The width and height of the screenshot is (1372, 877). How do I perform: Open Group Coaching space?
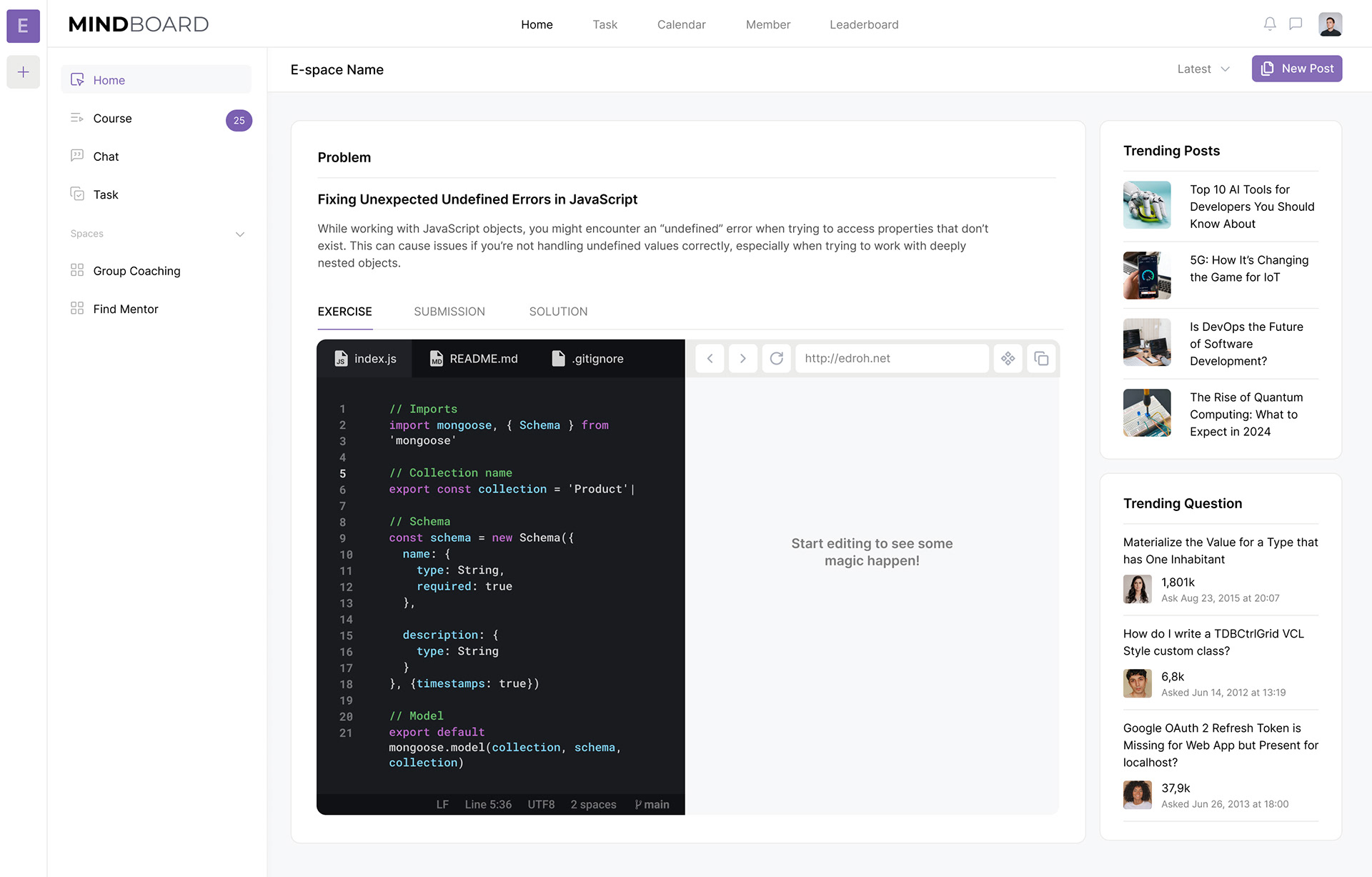tap(136, 271)
